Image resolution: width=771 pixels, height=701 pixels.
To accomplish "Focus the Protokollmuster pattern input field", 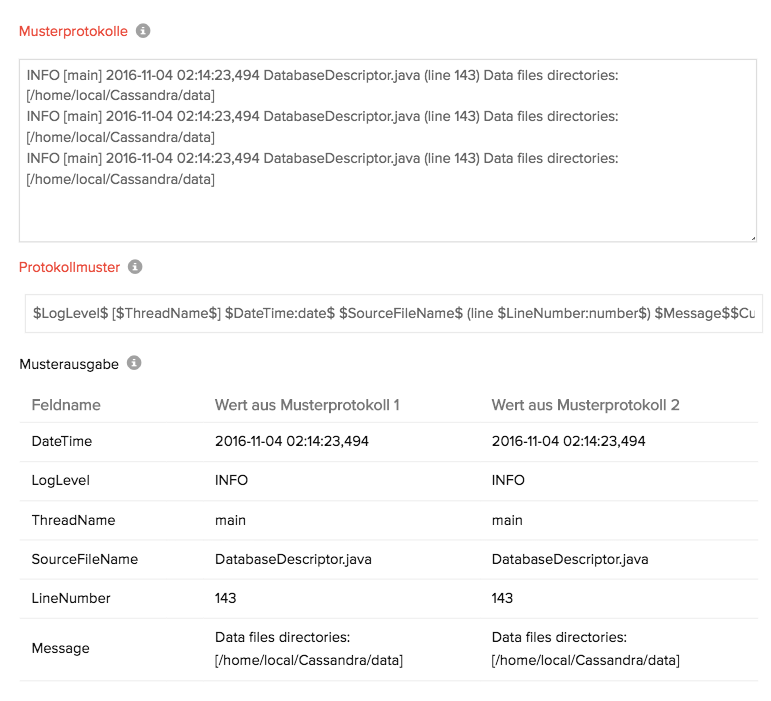I will pos(393,313).
